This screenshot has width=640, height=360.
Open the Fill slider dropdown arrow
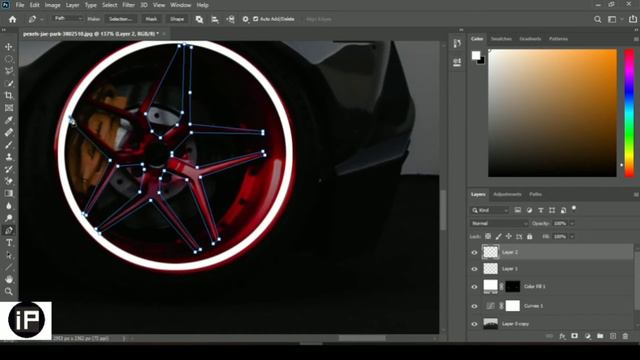[x=572, y=236]
